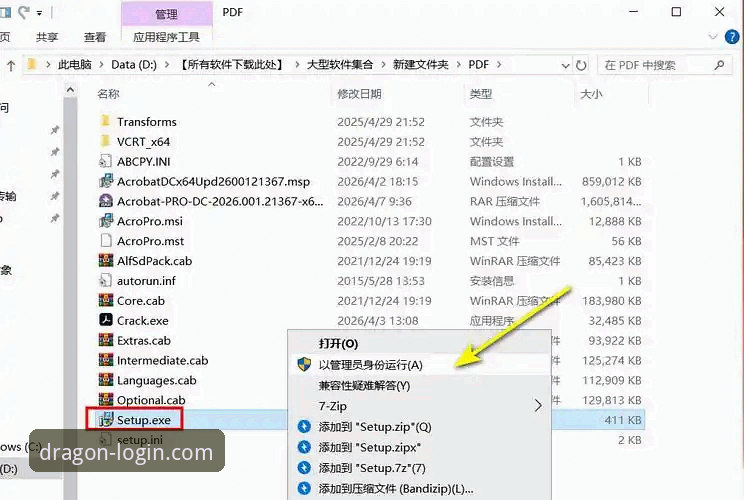The width and height of the screenshot is (744, 500).
Task: Expand breadcrumb arrow after PDF
Action: click(499, 65)
